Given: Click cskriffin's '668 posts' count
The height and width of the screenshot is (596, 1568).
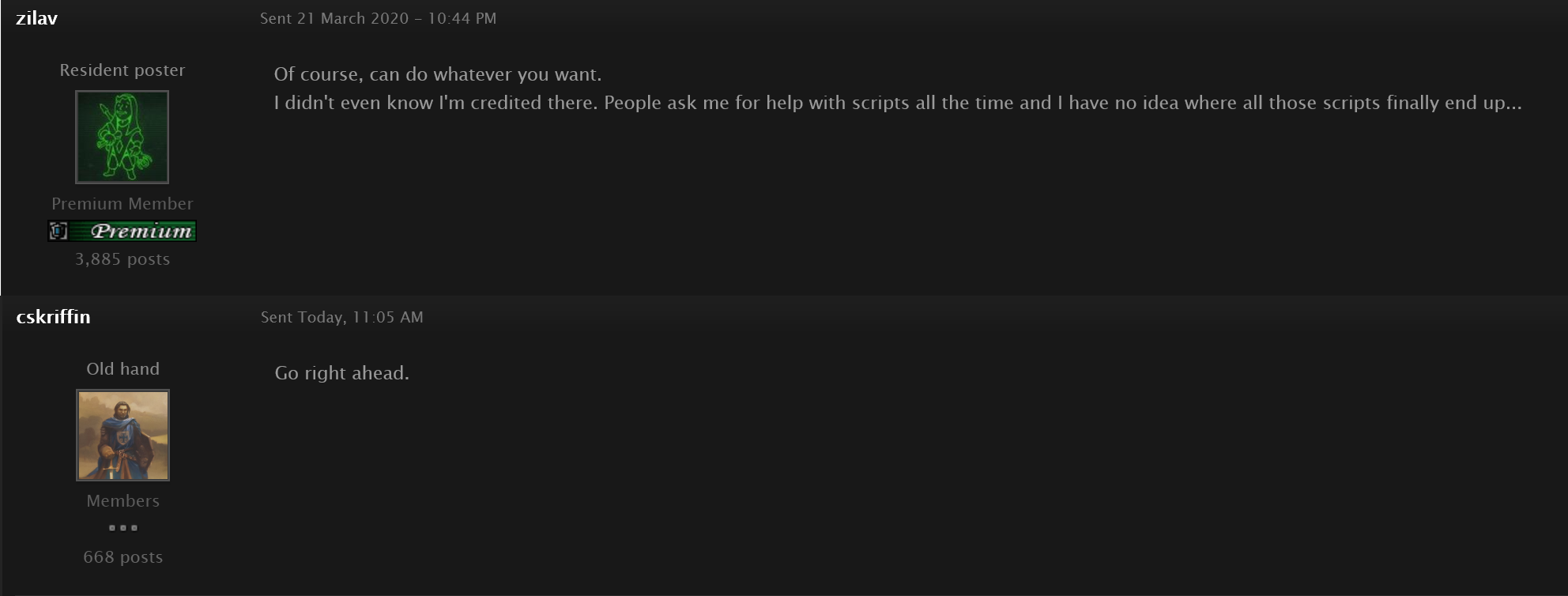Looking at the screenshot, I should coord(122,557).
